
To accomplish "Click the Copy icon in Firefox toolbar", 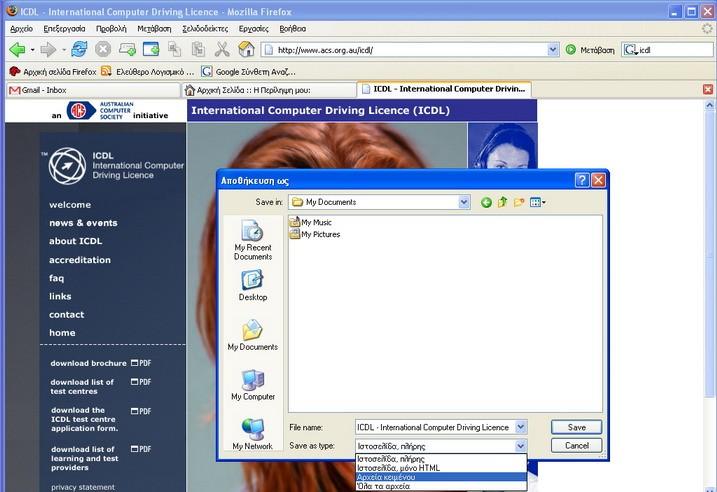I will [x=174, y=49].
